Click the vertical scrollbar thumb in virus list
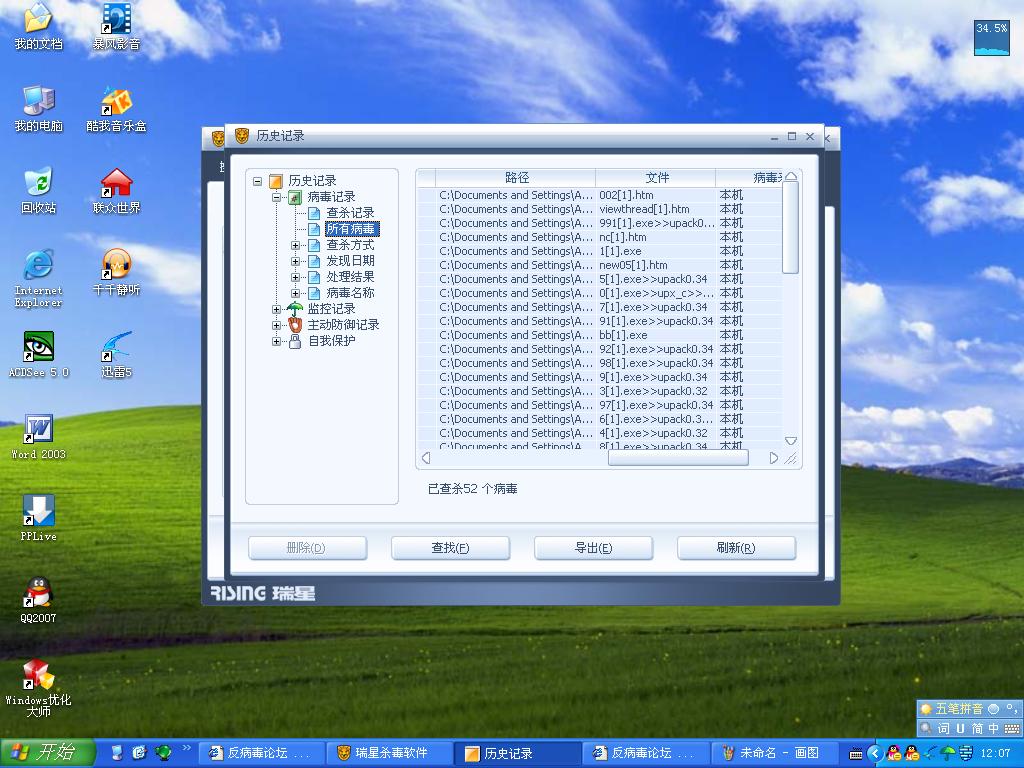 (x=790, y=227)
